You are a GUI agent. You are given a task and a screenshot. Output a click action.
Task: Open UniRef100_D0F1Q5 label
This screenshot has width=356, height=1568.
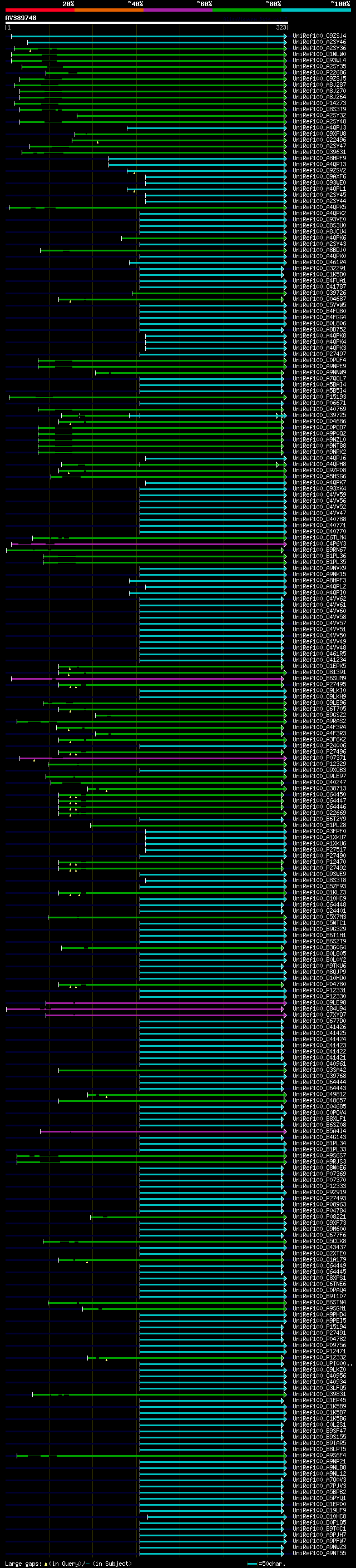tap(319, 1522)
